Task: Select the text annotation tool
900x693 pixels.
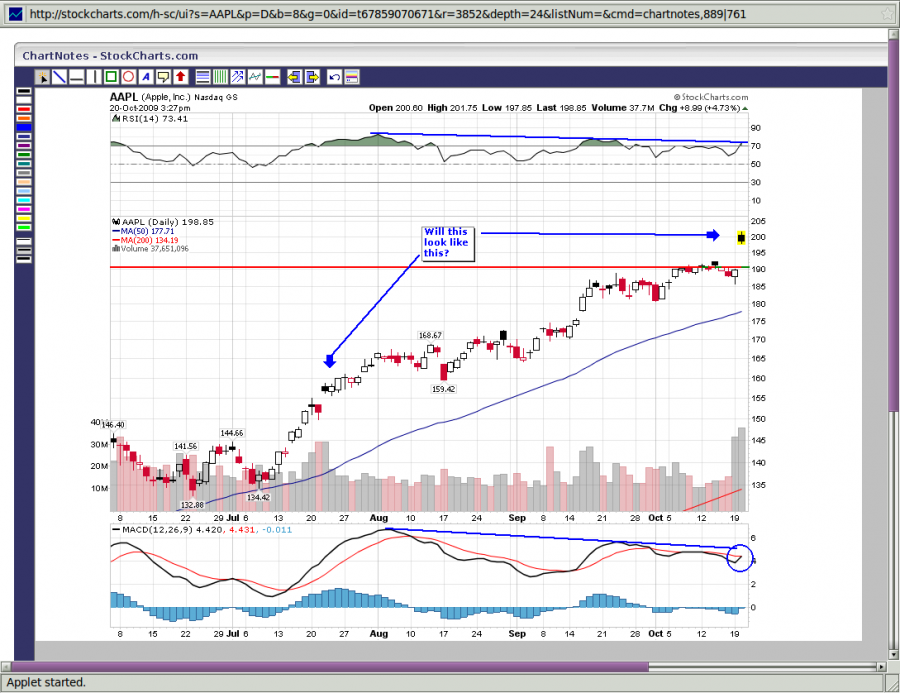Action: tap(146, 76)
